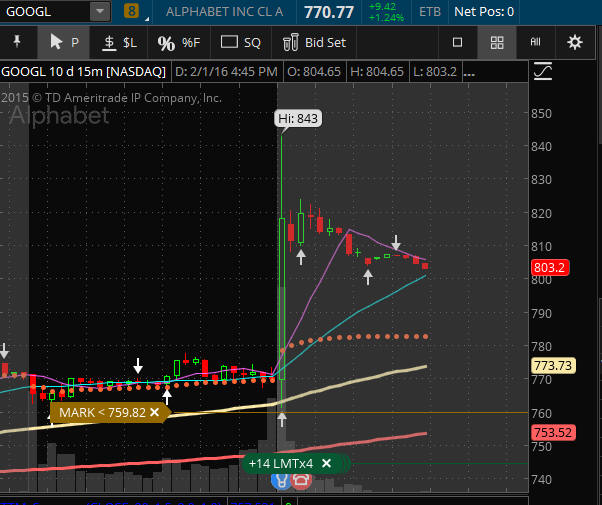Click the D: 2/1/16 4:45 PM date field
This screenshot has height=505, width=602.
click(x=227, y=71)
